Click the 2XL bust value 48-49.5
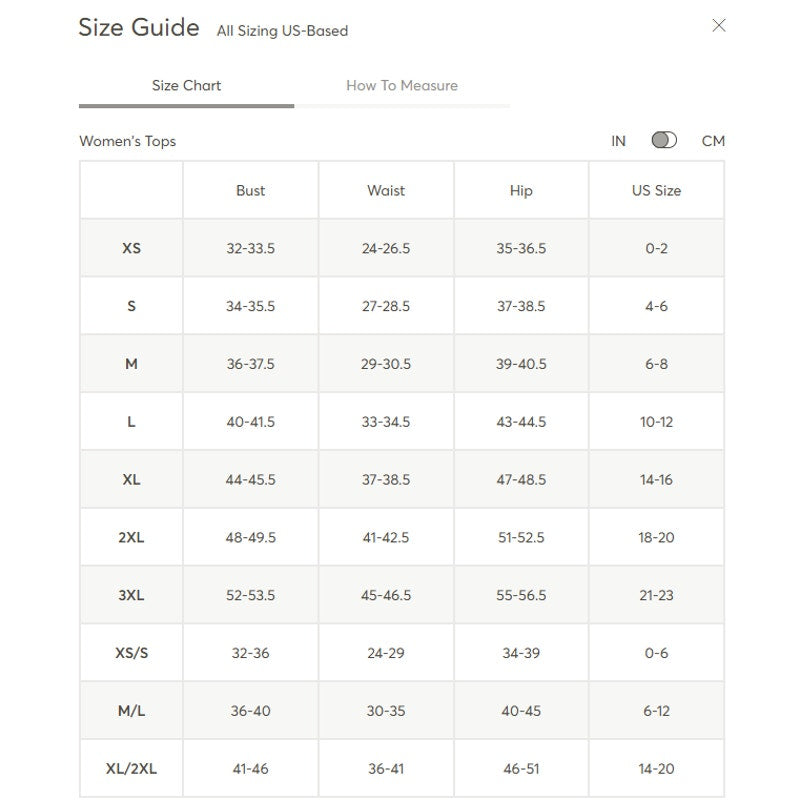Image resolution: width=800 pixels, height=800 pixels. pos(251,537)
